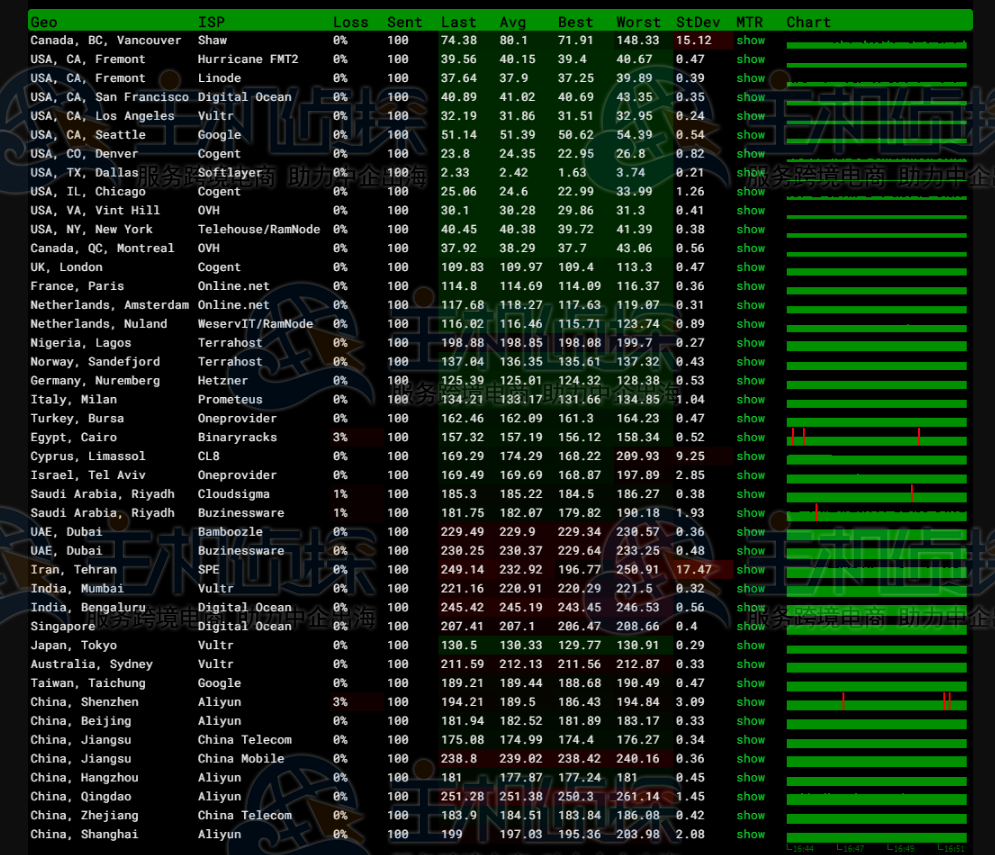Click the Loss column header
This screenshot has width=995, height=855.
click(x=350, y=22)
